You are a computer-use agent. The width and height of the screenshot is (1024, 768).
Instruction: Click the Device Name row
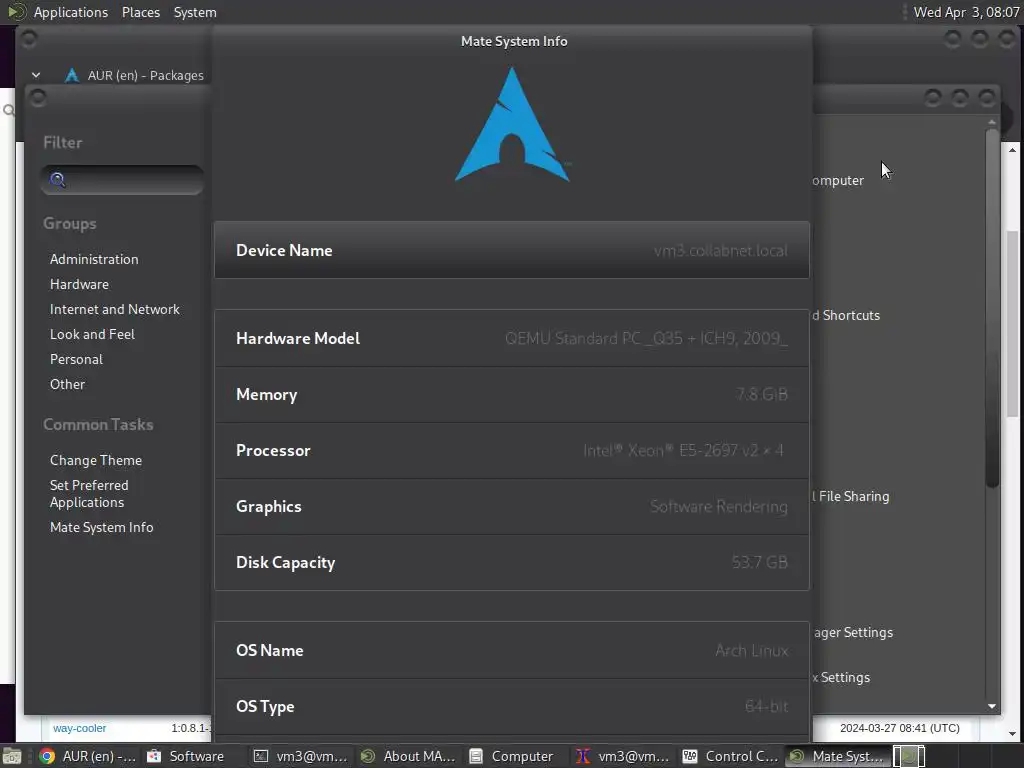point(512,250)
